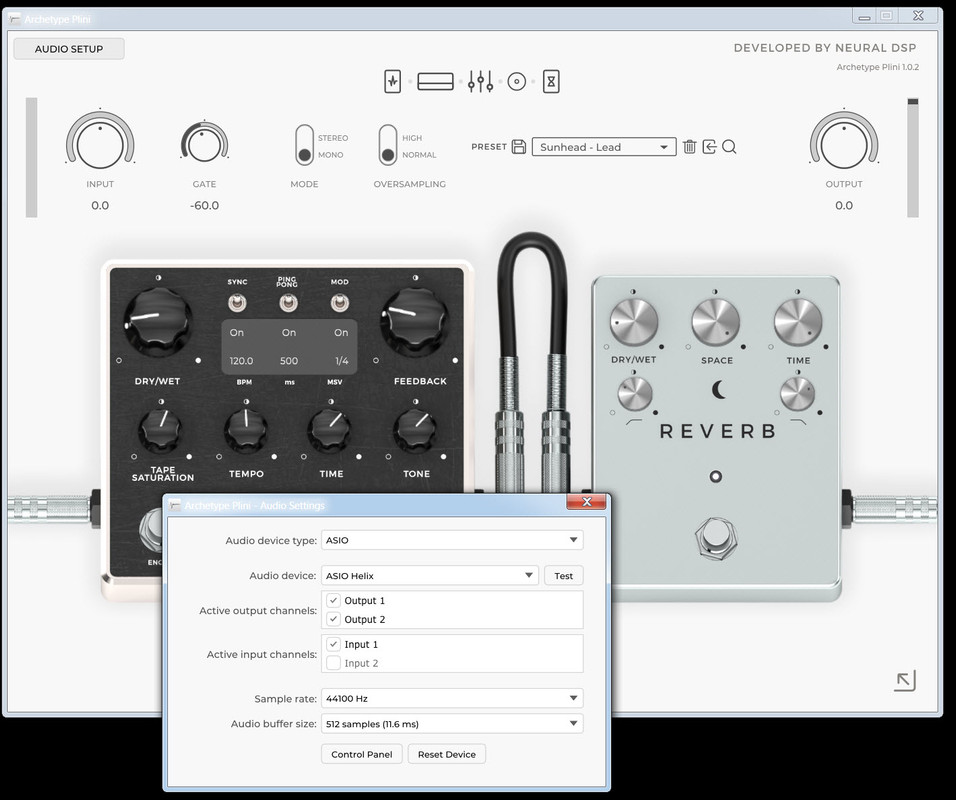Click the 1/4 MSV note value

click(341, 361)
